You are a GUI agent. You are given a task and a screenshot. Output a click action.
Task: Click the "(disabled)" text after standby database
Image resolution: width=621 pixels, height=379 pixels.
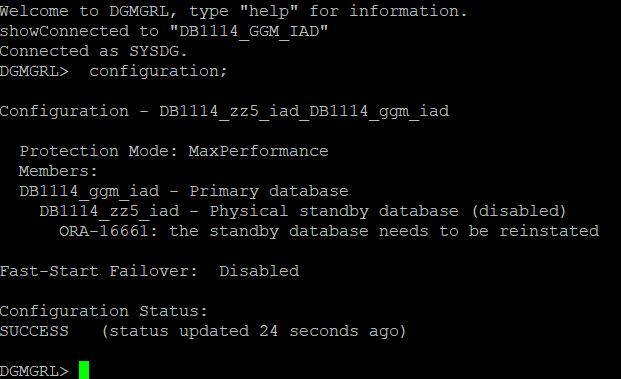pos(518,211)
